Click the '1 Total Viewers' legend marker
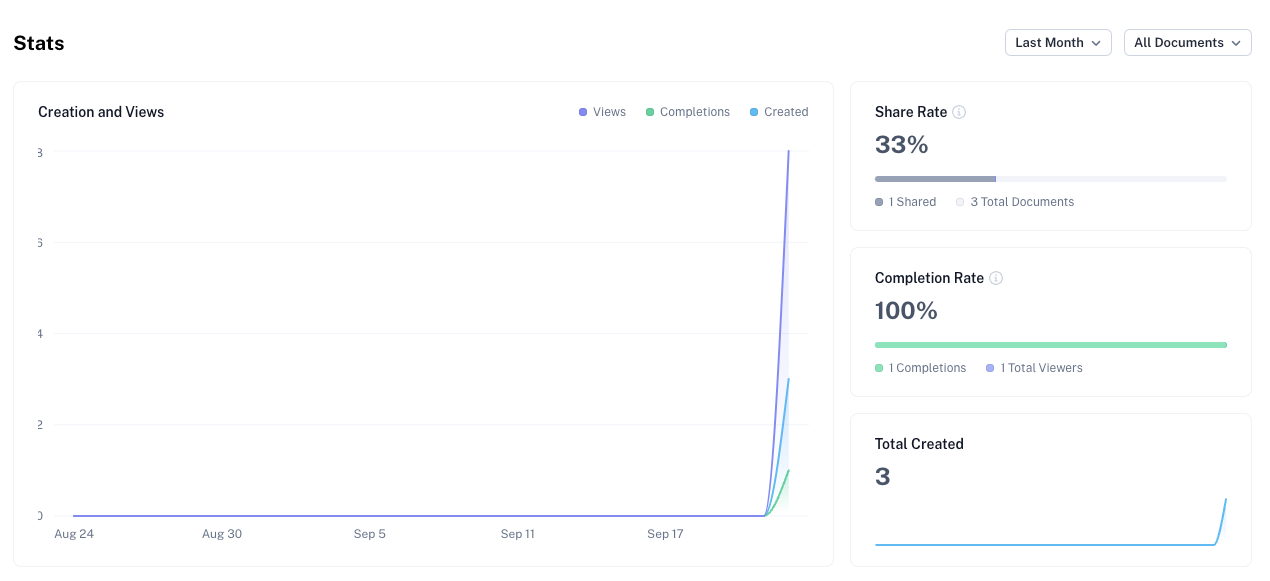The height and width of the screenshot is (581, 1270). pos(989,368)
